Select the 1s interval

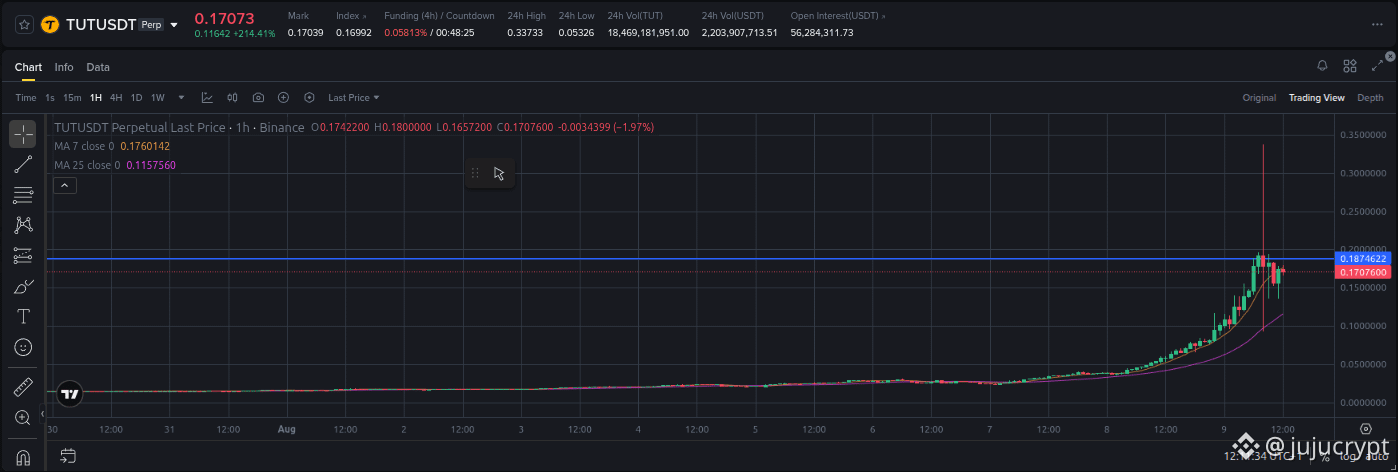pos(50,97)
